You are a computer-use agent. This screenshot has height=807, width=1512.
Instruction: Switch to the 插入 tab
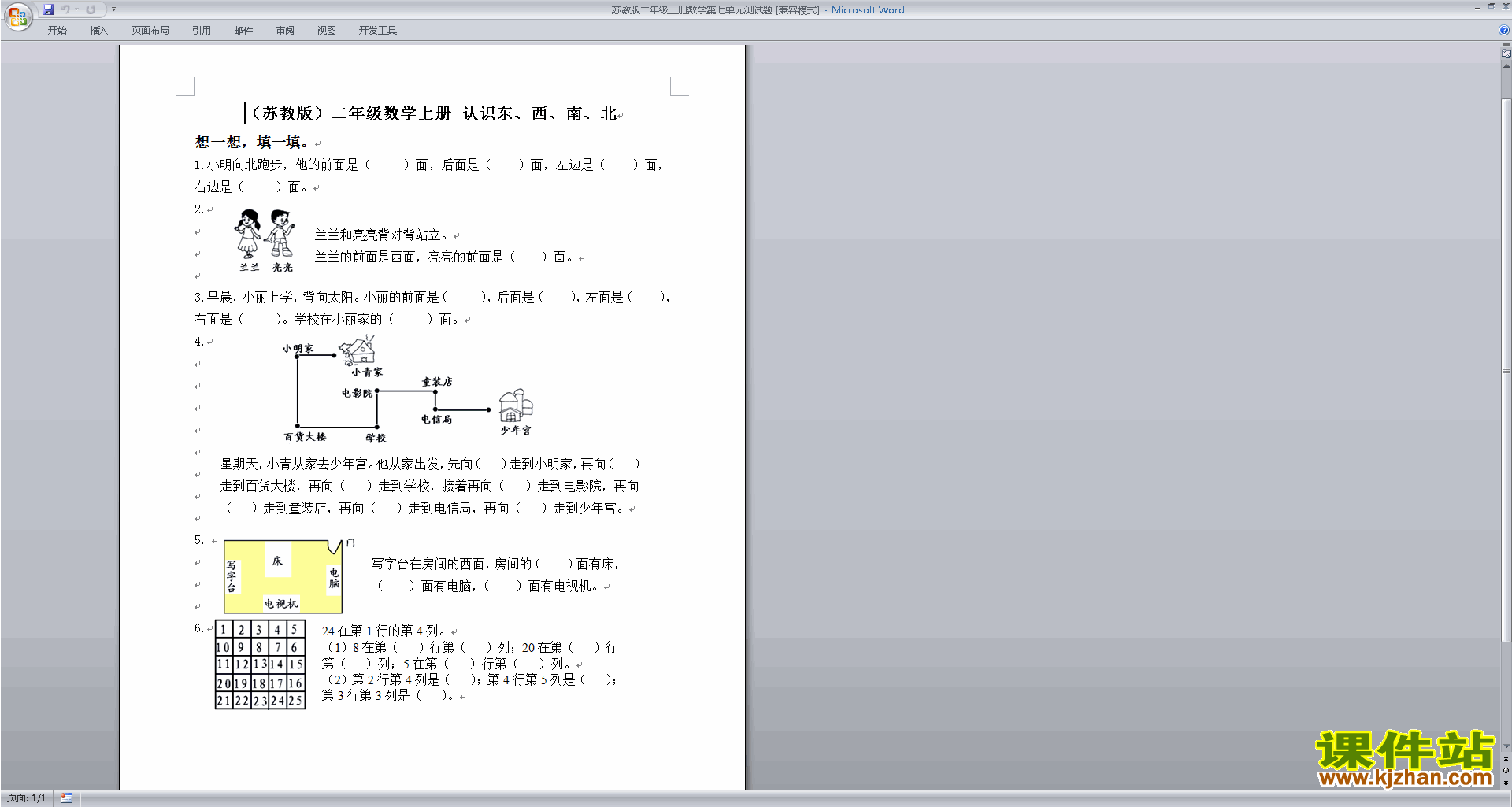[98, 30]
